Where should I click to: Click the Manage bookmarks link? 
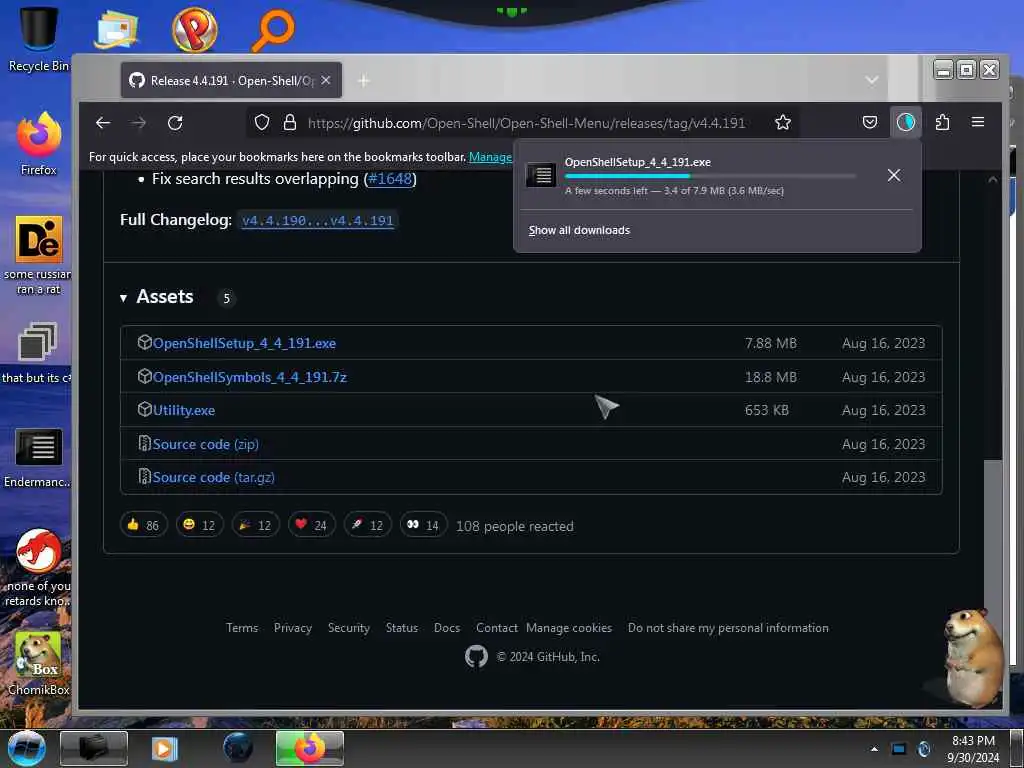tap(490, 157)
